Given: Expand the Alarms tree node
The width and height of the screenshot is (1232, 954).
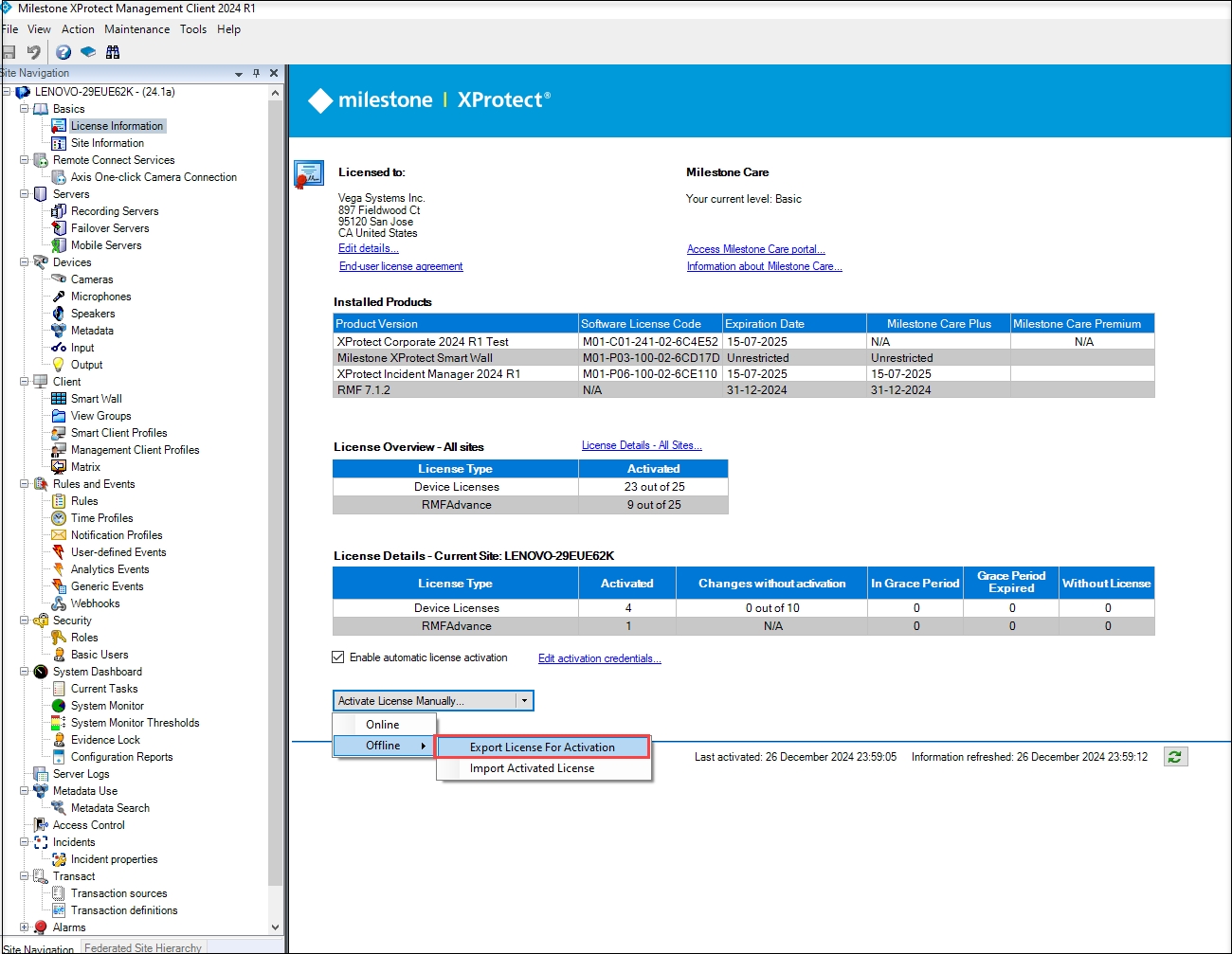Looking at the screenshot, I should pyautogui.click(x=25, y=927).
